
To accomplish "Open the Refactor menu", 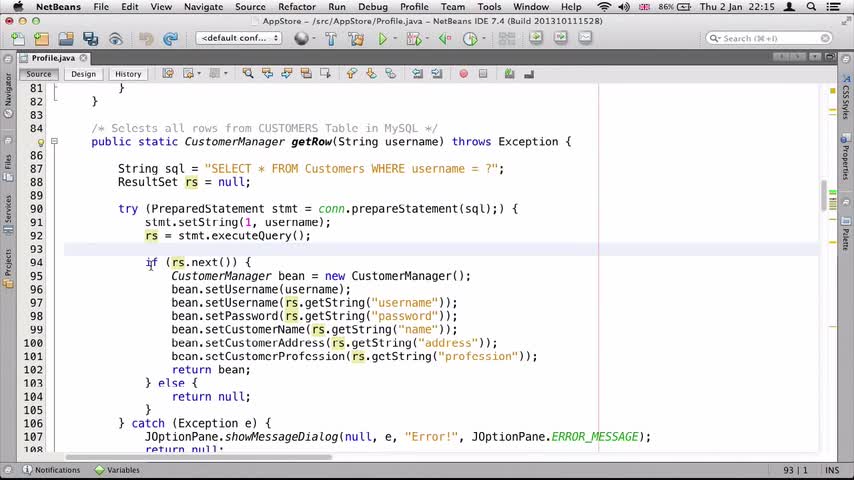I will [x=297, y=7].
